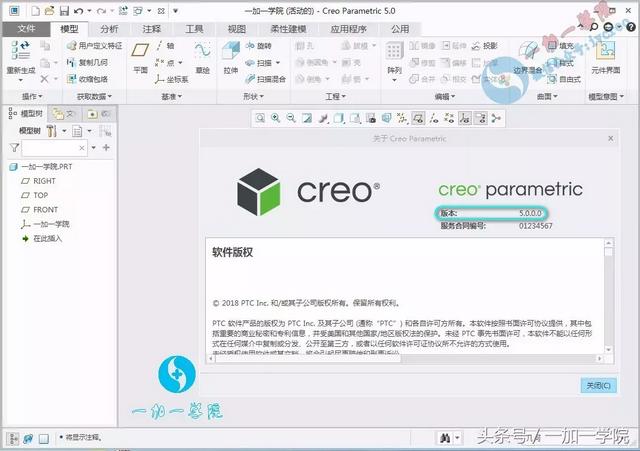Viewport: 640px width, 451px height.
Task: Select FRONT plane in model tree
Action: tap(40, 209)
